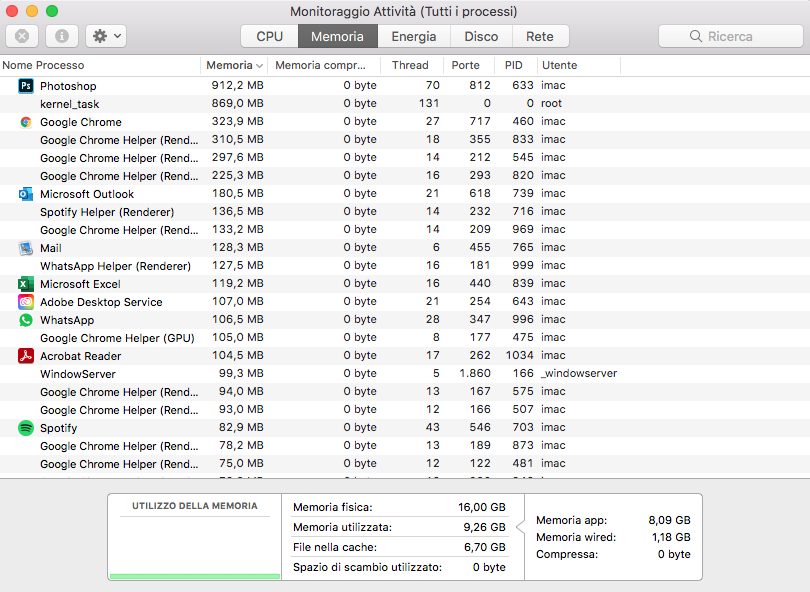810x592 pixels.
Task: Click the Spotify app icon
Action: 26,428
